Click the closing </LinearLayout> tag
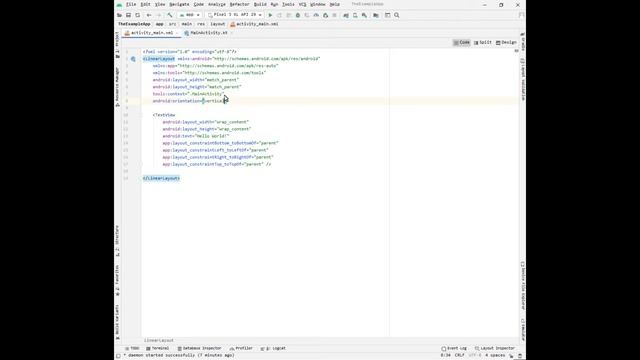The width and height of the screenshot is (640, 360). pyautogui.click(x=161, y=178)
